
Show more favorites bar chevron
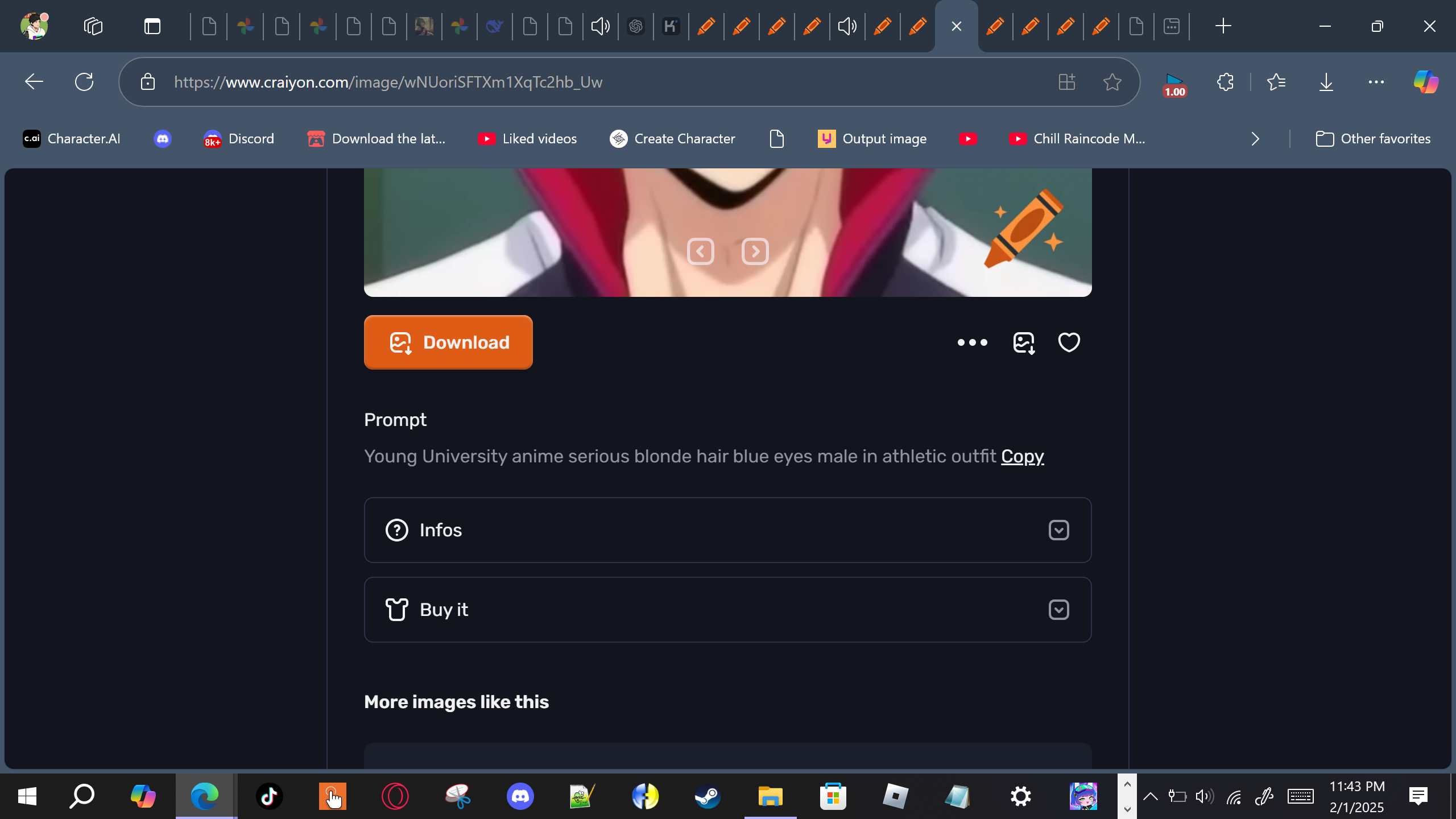[1255, 139]
